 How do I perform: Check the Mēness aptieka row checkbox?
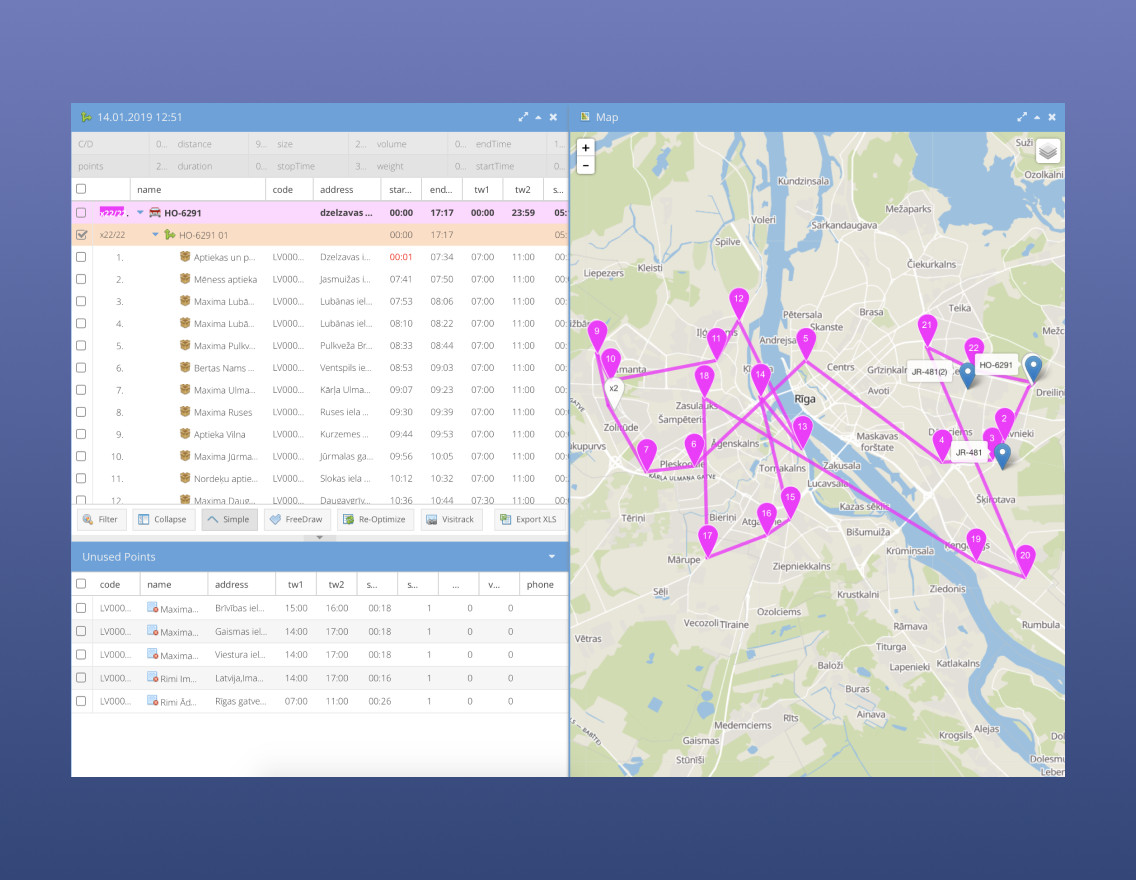pyautogui.click(x=82, y=279)
